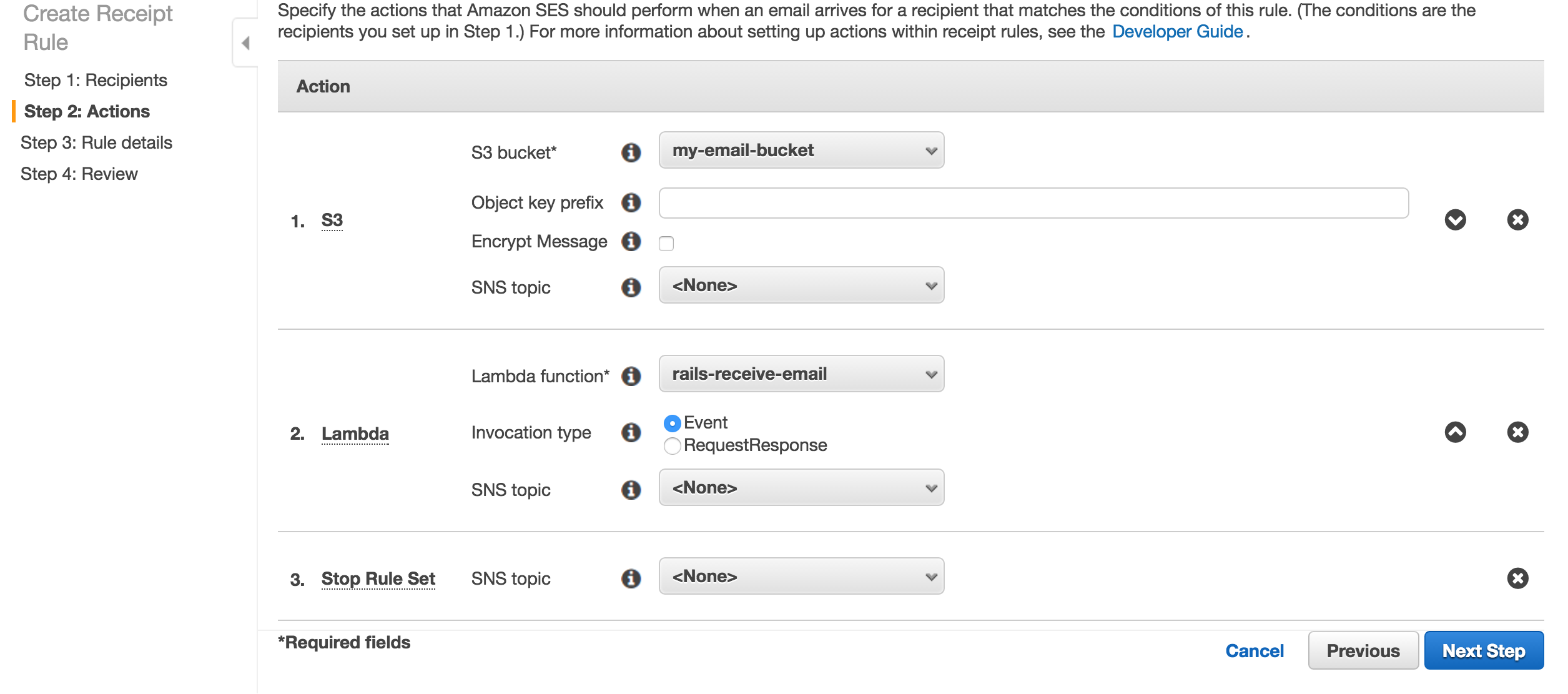
Task: Select the Event radio button for invocation type
Action: (x=671, y=421)
